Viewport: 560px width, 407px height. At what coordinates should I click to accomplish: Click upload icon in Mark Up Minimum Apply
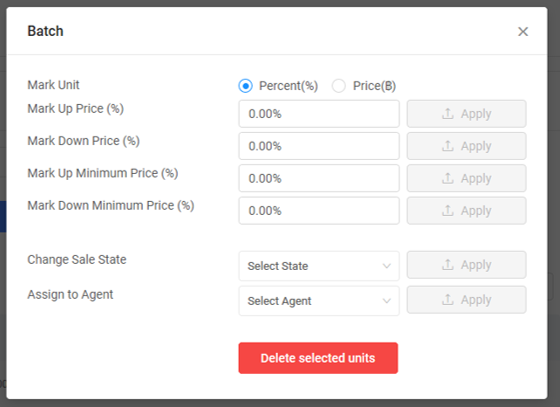click(x=448, y=178)
